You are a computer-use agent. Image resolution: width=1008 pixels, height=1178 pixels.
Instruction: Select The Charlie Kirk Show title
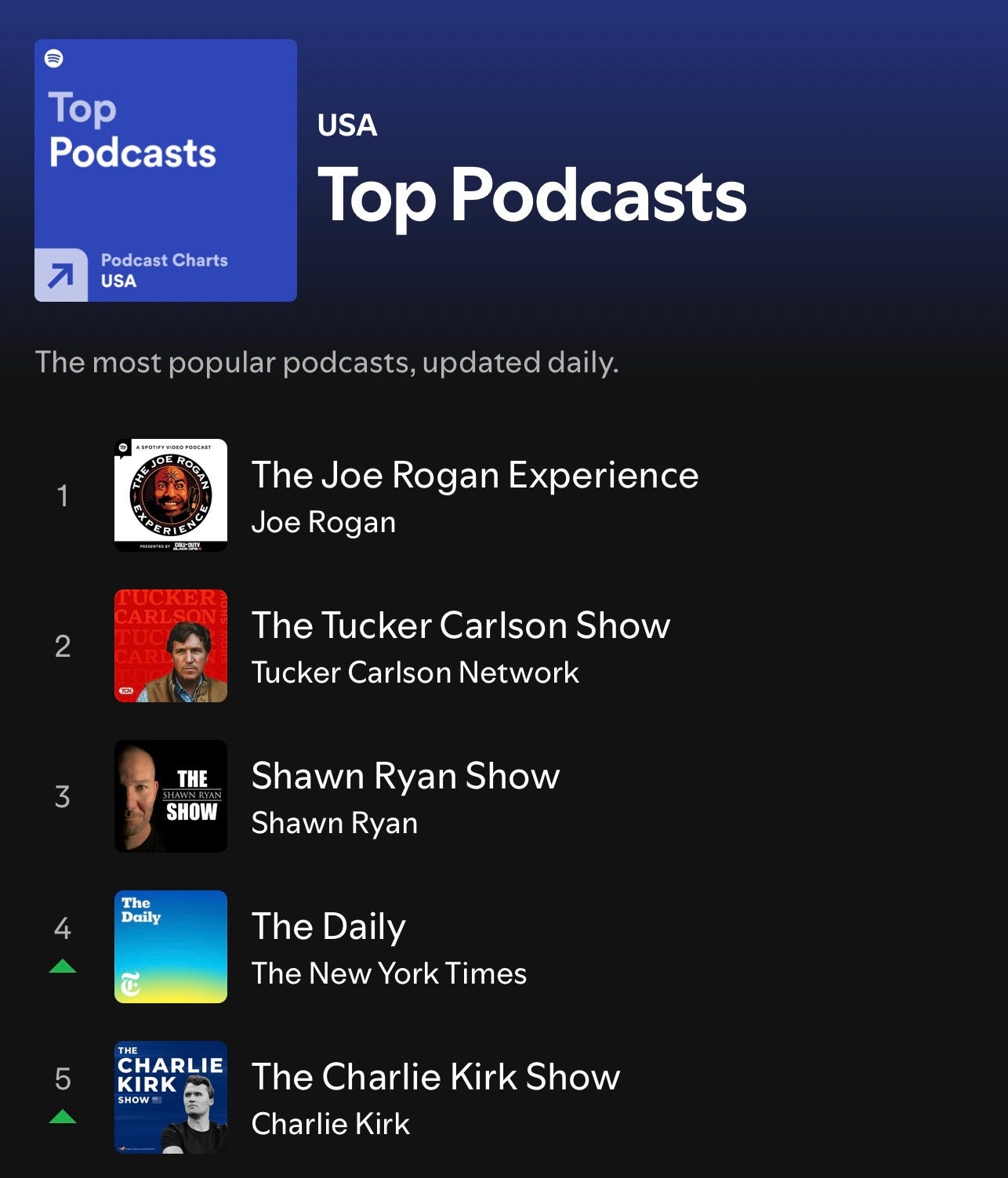point(436,1077)
